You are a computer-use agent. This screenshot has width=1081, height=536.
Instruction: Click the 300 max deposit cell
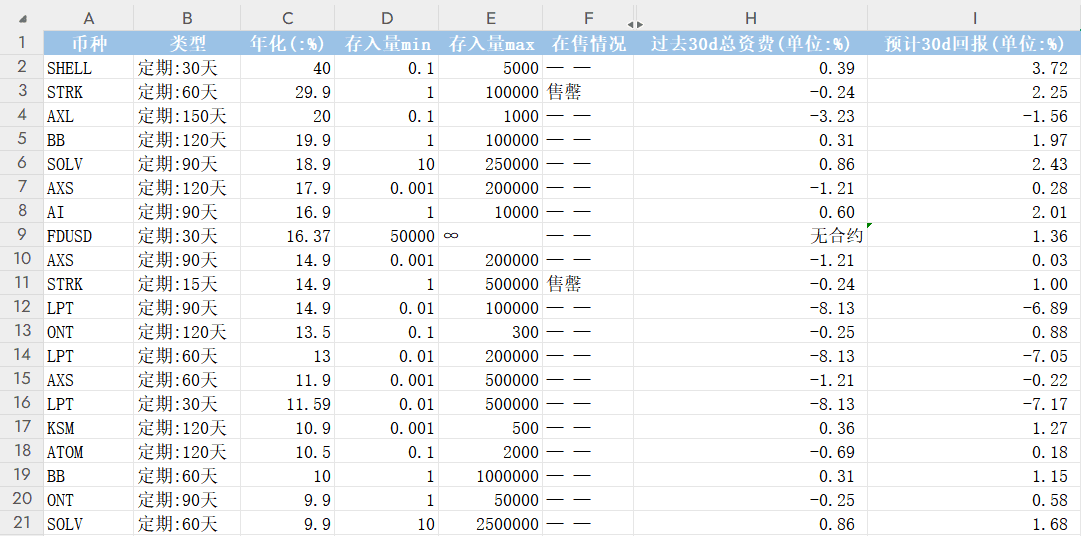(x=490, y=332)
